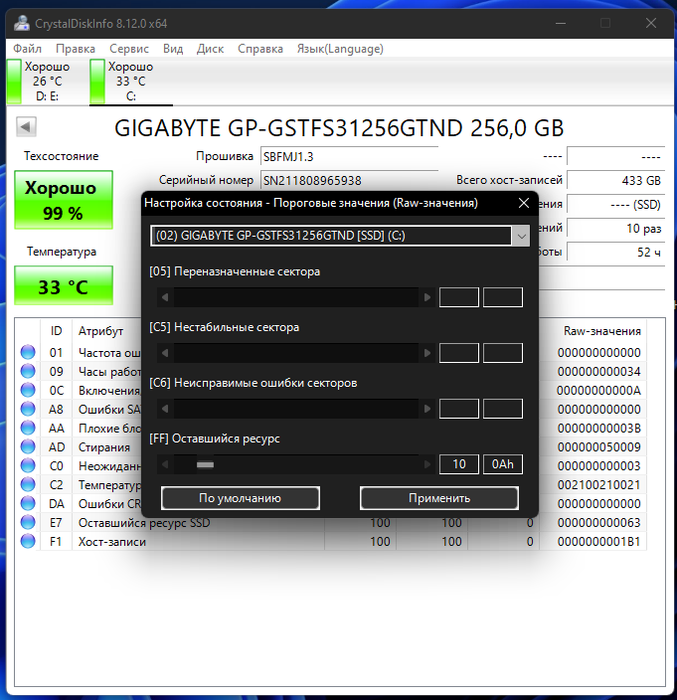Viewport: 677px width, 700px height.
Task: Click right arrow of [C5] unstable sectors slider
Action: tap(427, 353)
